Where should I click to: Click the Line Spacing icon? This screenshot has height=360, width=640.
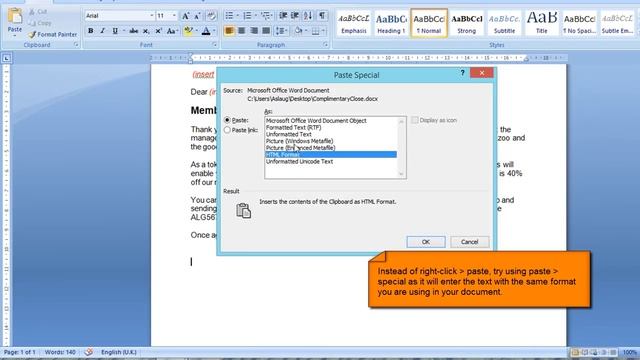(x=279, y=31)
